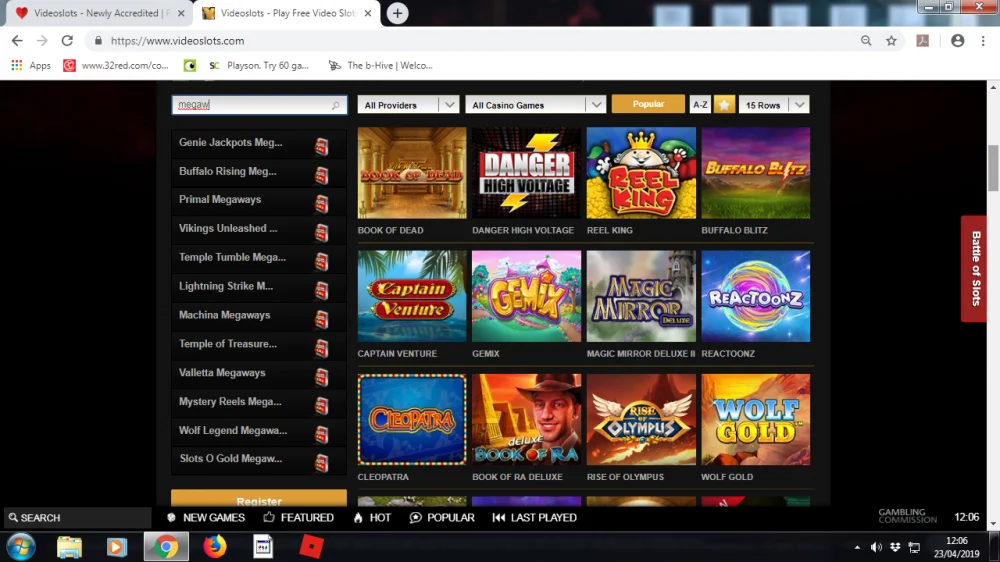Click the slot icon beside Machina Megaways
The image size is (1000, 562).
[321, 319]
